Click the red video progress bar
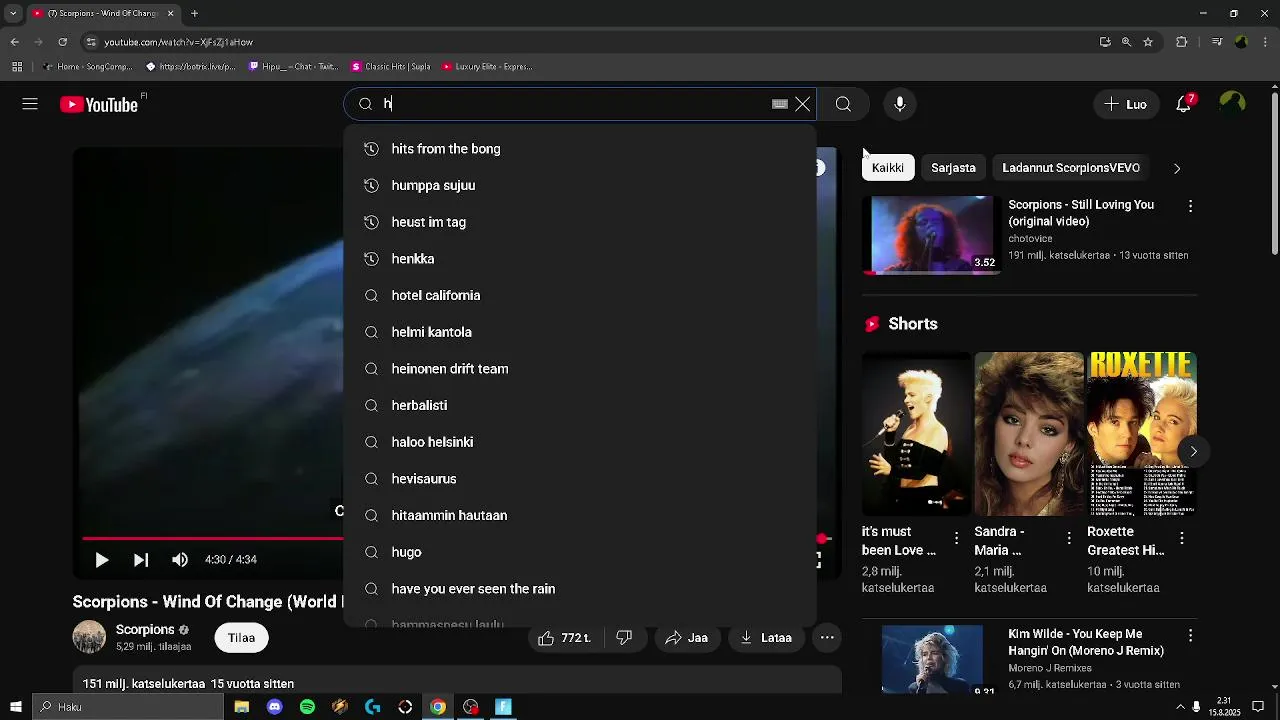 (212, 538)
